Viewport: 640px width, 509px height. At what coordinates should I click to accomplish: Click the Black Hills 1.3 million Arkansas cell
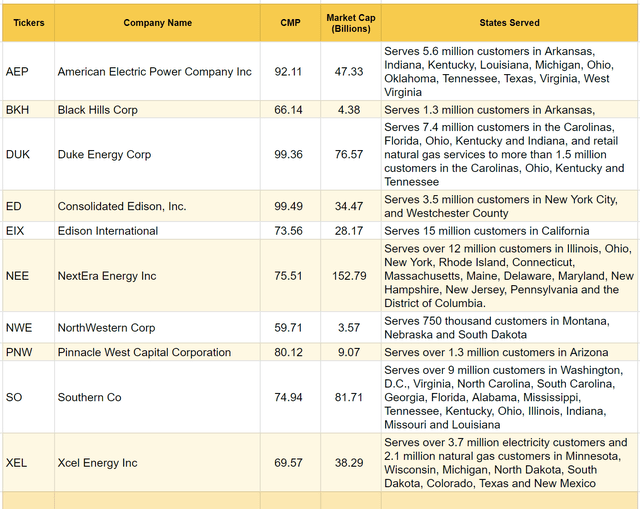point(509,109)
